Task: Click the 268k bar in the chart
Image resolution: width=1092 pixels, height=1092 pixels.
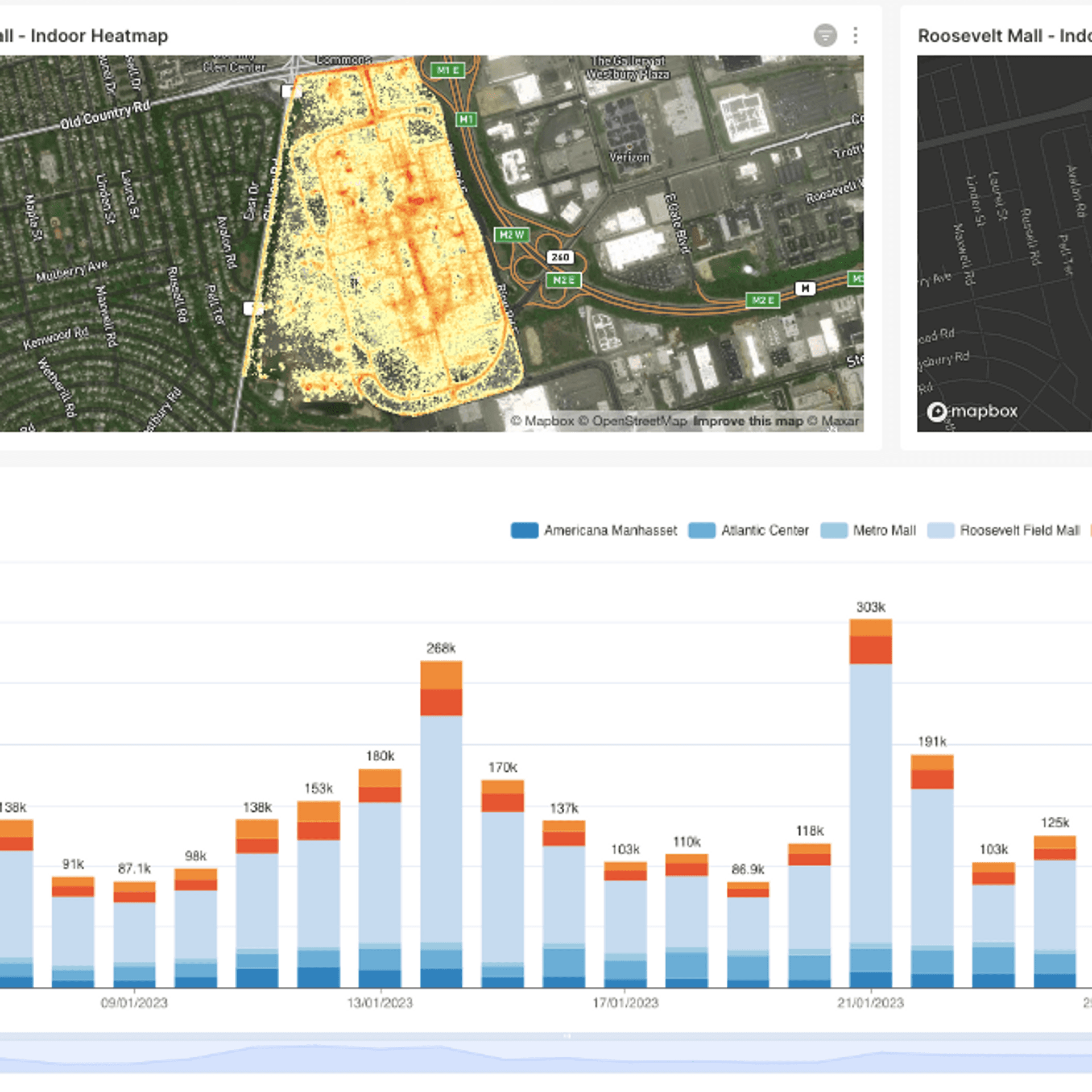Action: (441, 824)
